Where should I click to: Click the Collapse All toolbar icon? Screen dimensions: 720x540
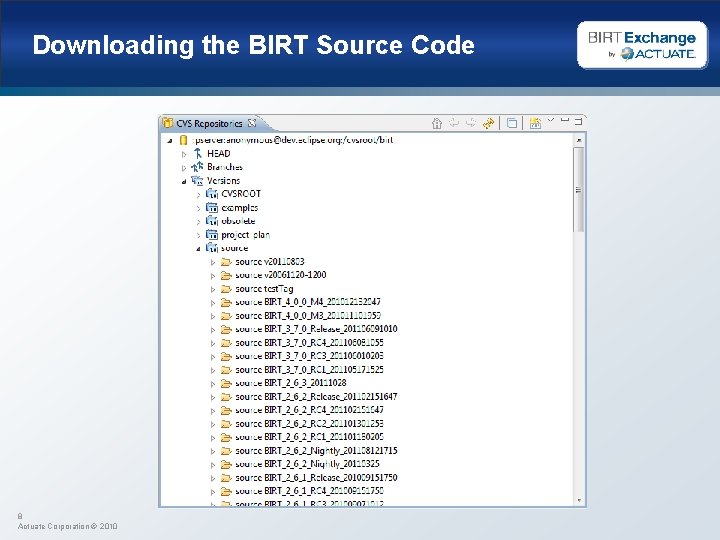click(x=512, y=123)
